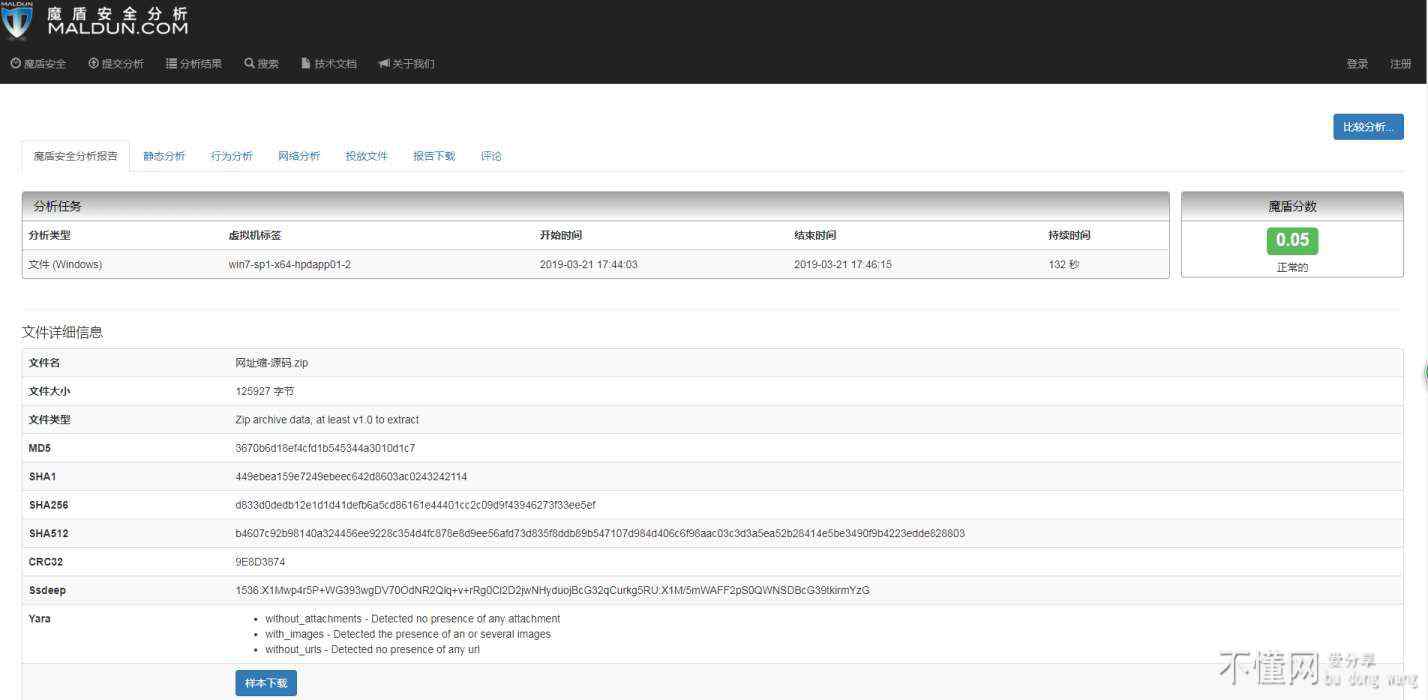The image size is (1428, 700).
Task: Click the 注册 link
Action: pyautogui.click(x=1400, y=64)
